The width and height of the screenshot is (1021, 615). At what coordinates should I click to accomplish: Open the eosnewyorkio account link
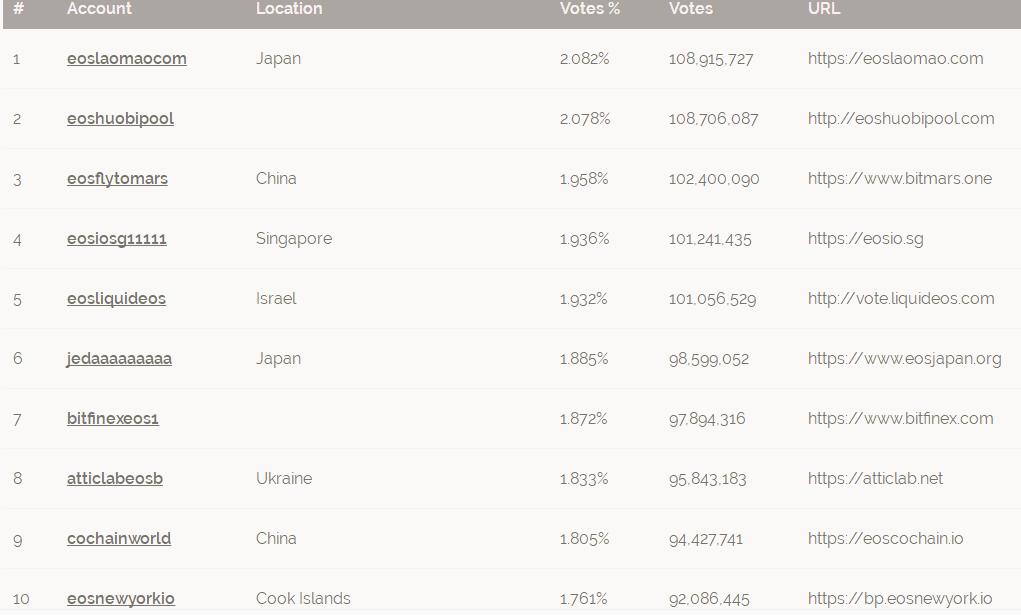pyautogui.click(x=120, y=598)
